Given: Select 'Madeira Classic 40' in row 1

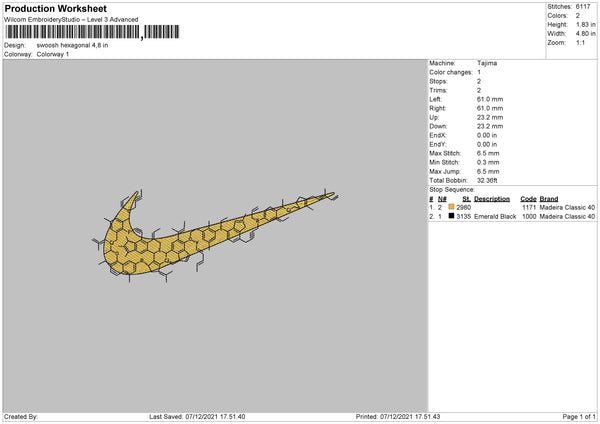Looking at the screenshot, I should [567, 207].
